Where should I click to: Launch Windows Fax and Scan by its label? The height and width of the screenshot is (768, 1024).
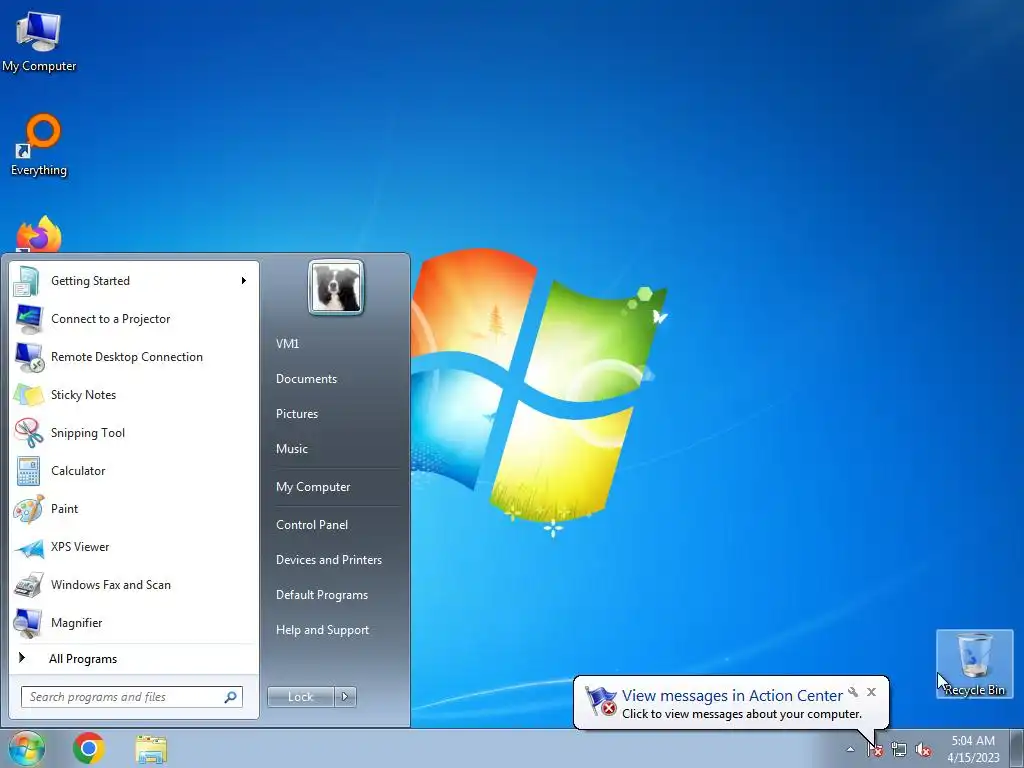(111, 585)
